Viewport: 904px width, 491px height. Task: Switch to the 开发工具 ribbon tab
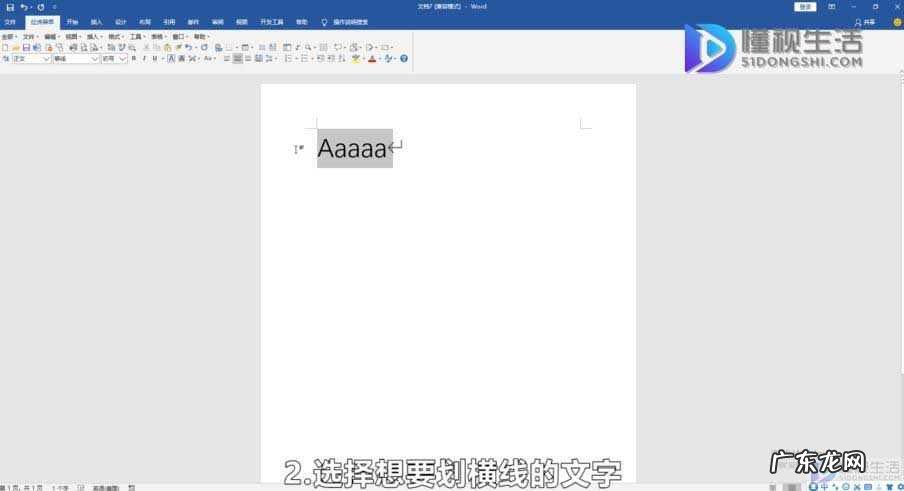point(272,22)
